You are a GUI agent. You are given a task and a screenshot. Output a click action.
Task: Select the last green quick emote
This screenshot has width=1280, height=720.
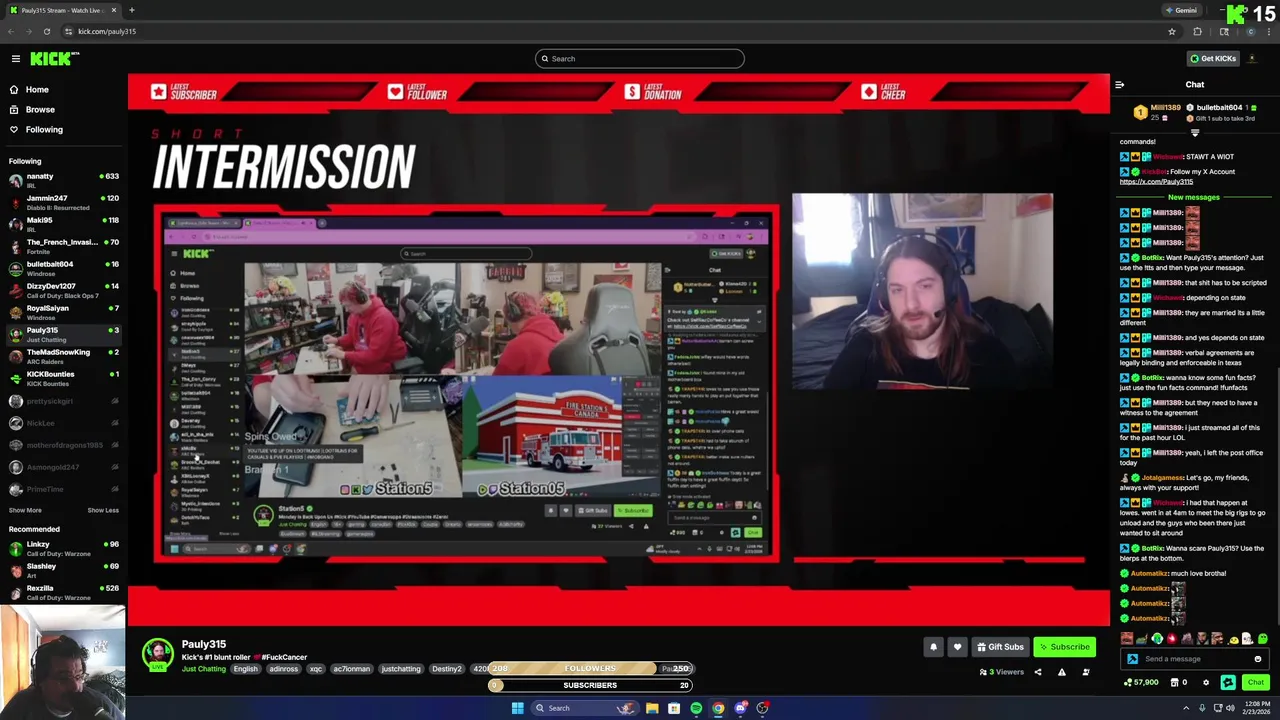[x=1263, y=639]
